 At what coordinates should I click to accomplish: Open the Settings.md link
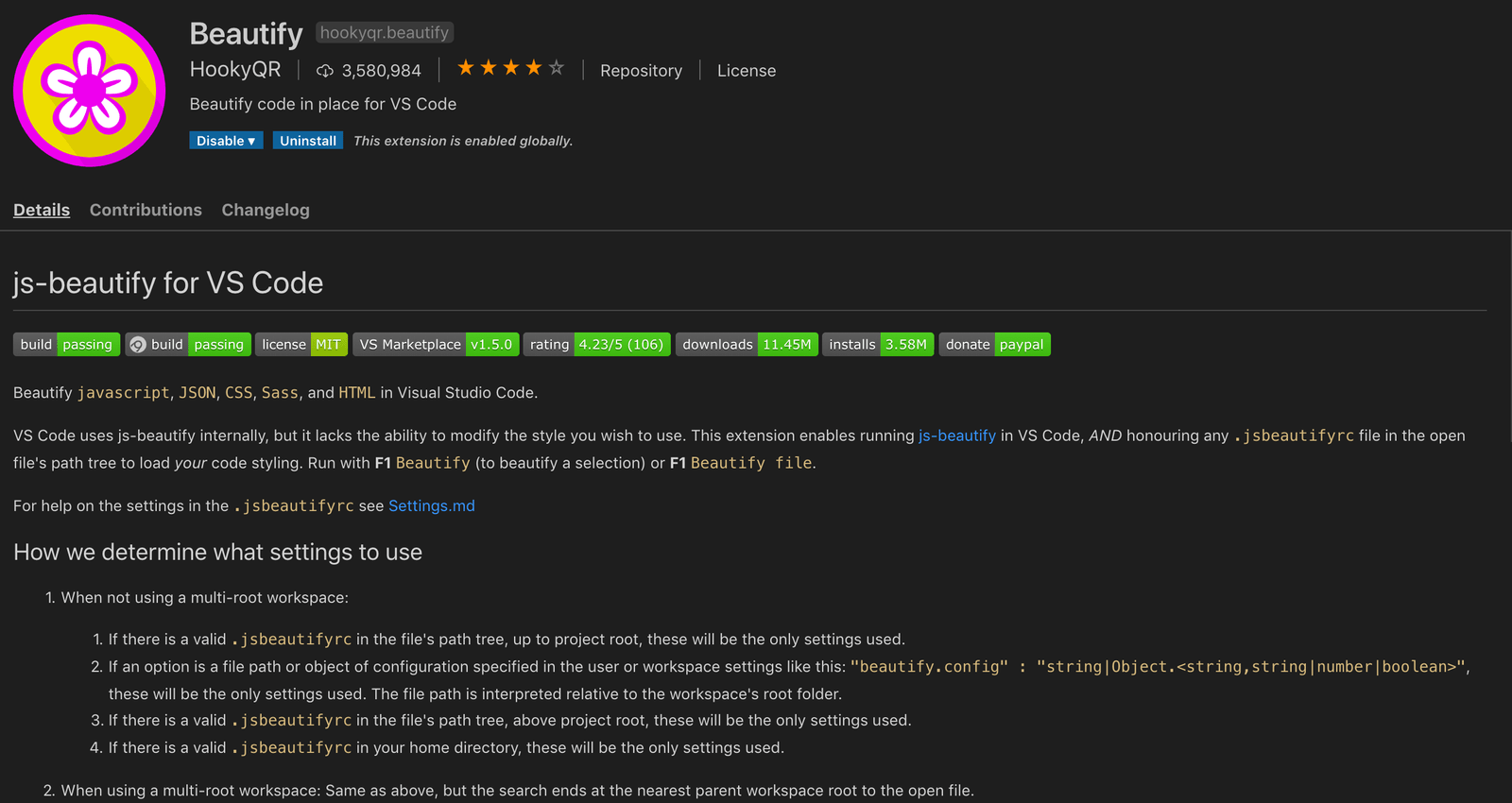pos(432,506)
